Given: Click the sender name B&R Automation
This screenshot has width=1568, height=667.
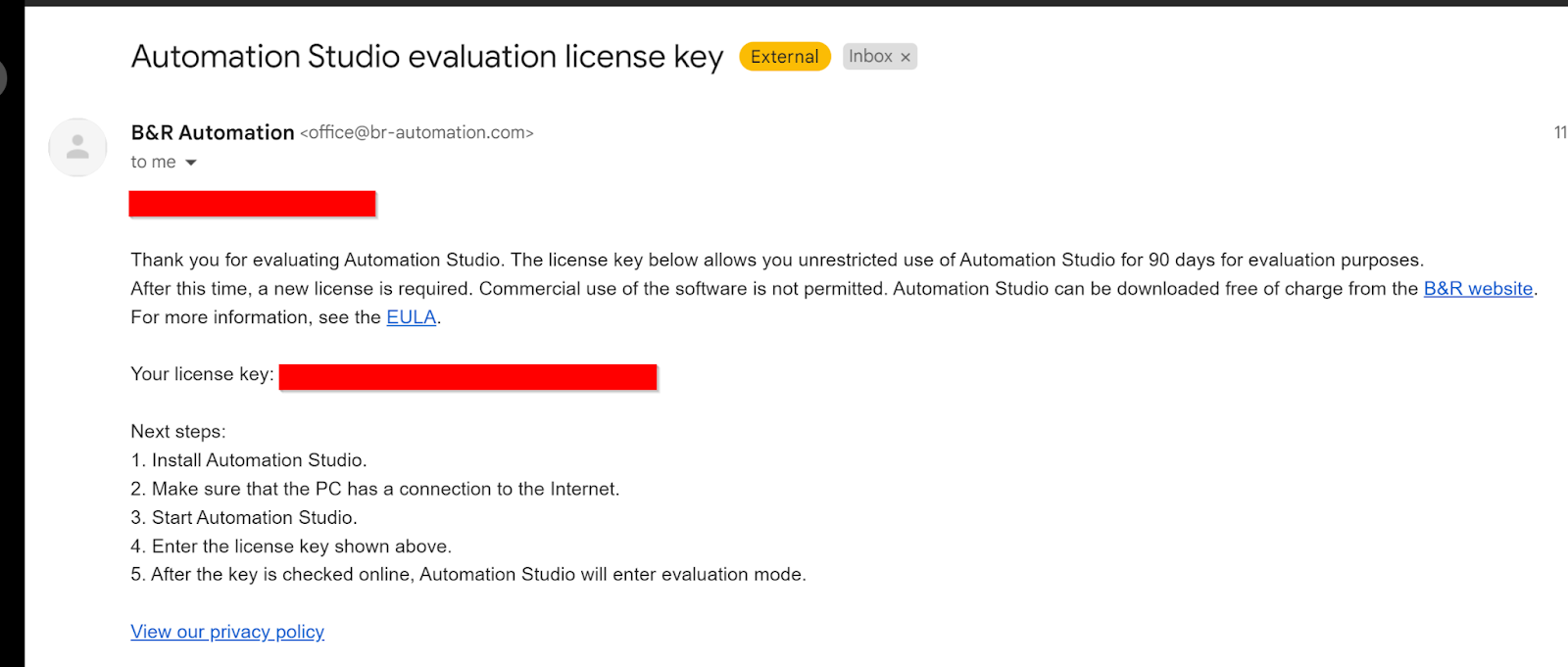Looking at the screenshot, I should pyautogui.click(x=213, y=132).
